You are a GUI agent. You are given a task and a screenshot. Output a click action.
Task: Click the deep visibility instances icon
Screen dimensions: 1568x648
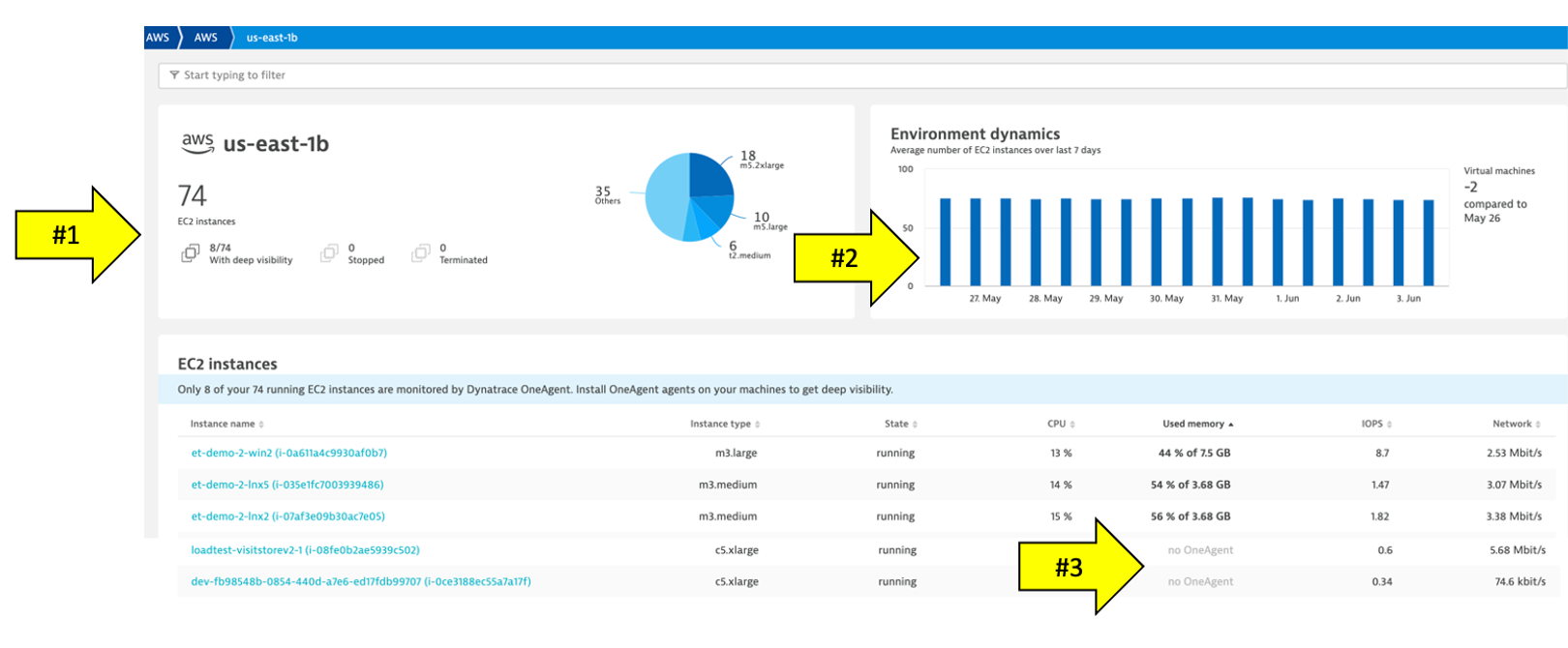(x=191, y=253)
